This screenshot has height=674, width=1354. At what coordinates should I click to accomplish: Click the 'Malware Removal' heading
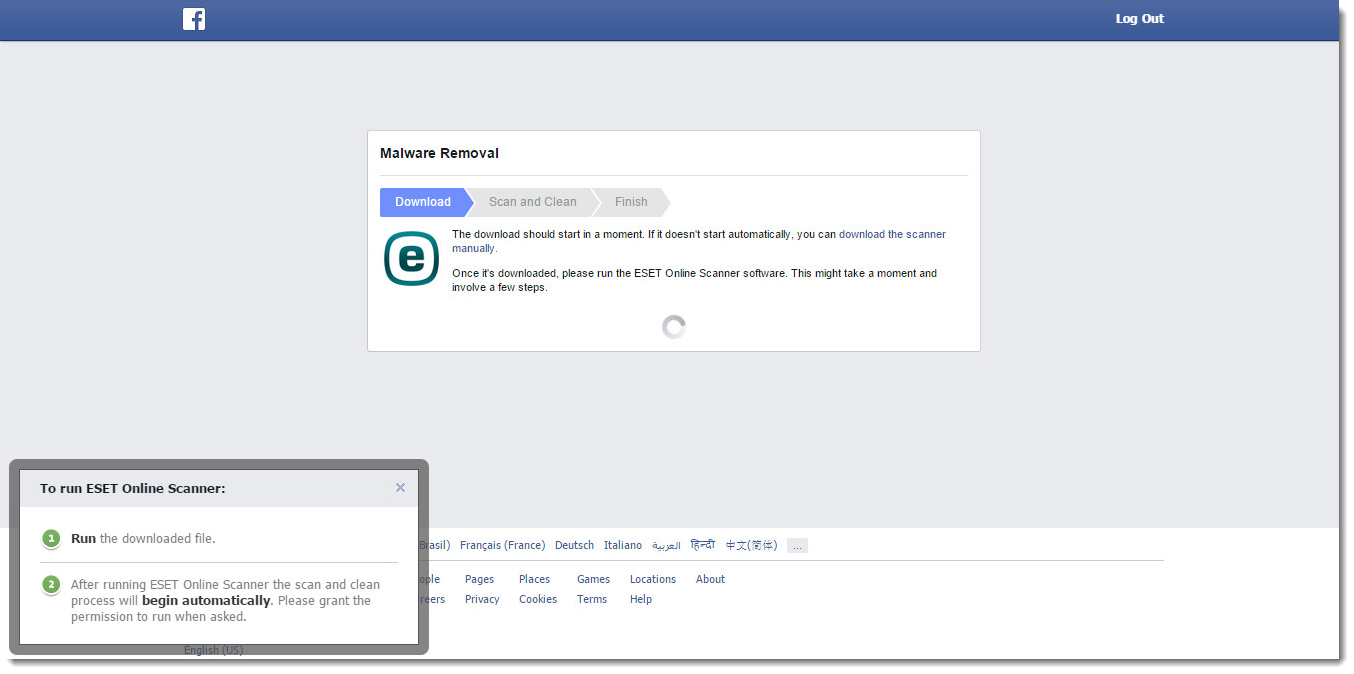coord(439,154)
